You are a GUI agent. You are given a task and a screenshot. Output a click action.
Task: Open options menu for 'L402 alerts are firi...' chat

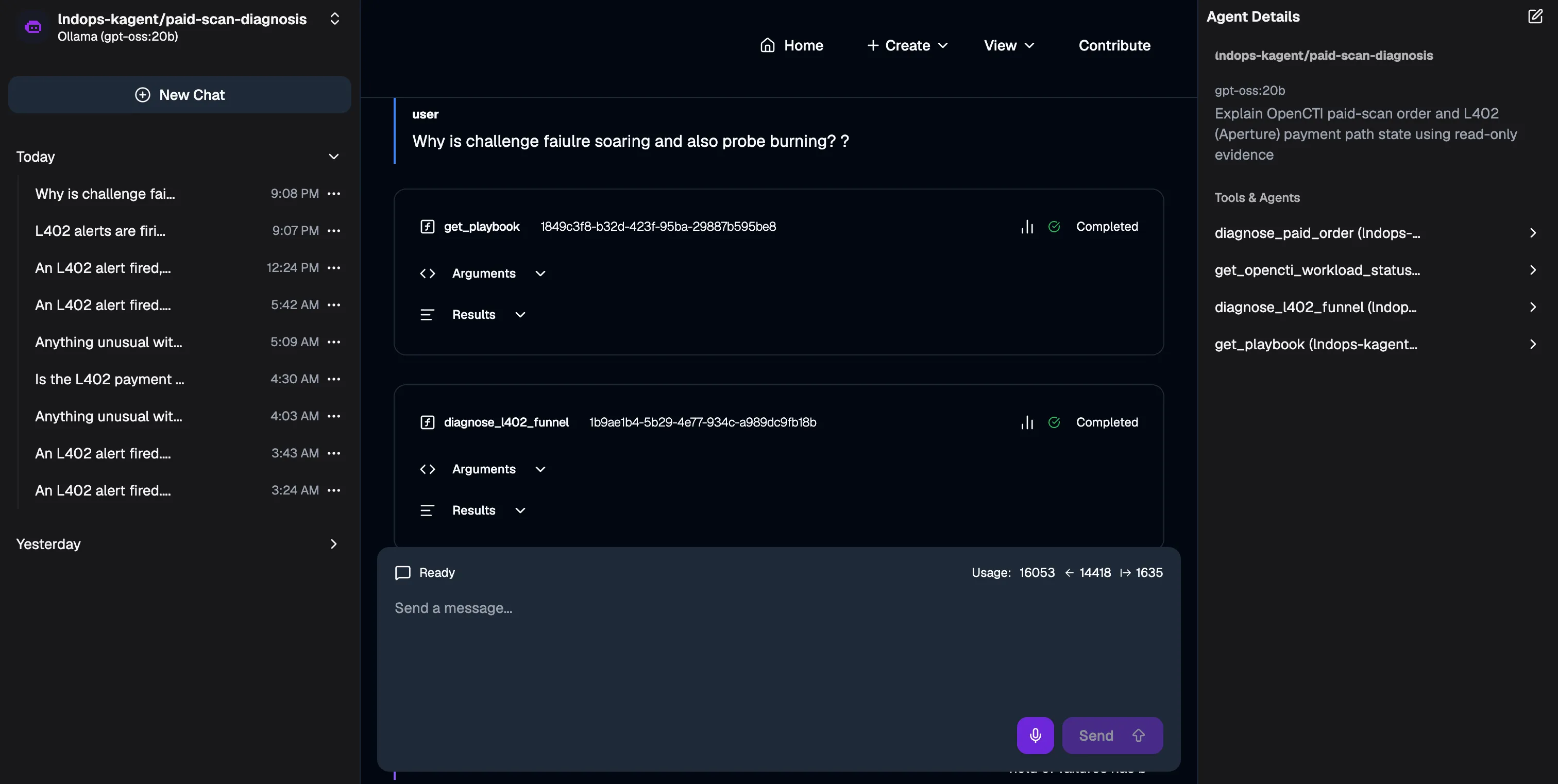[334, 230]
